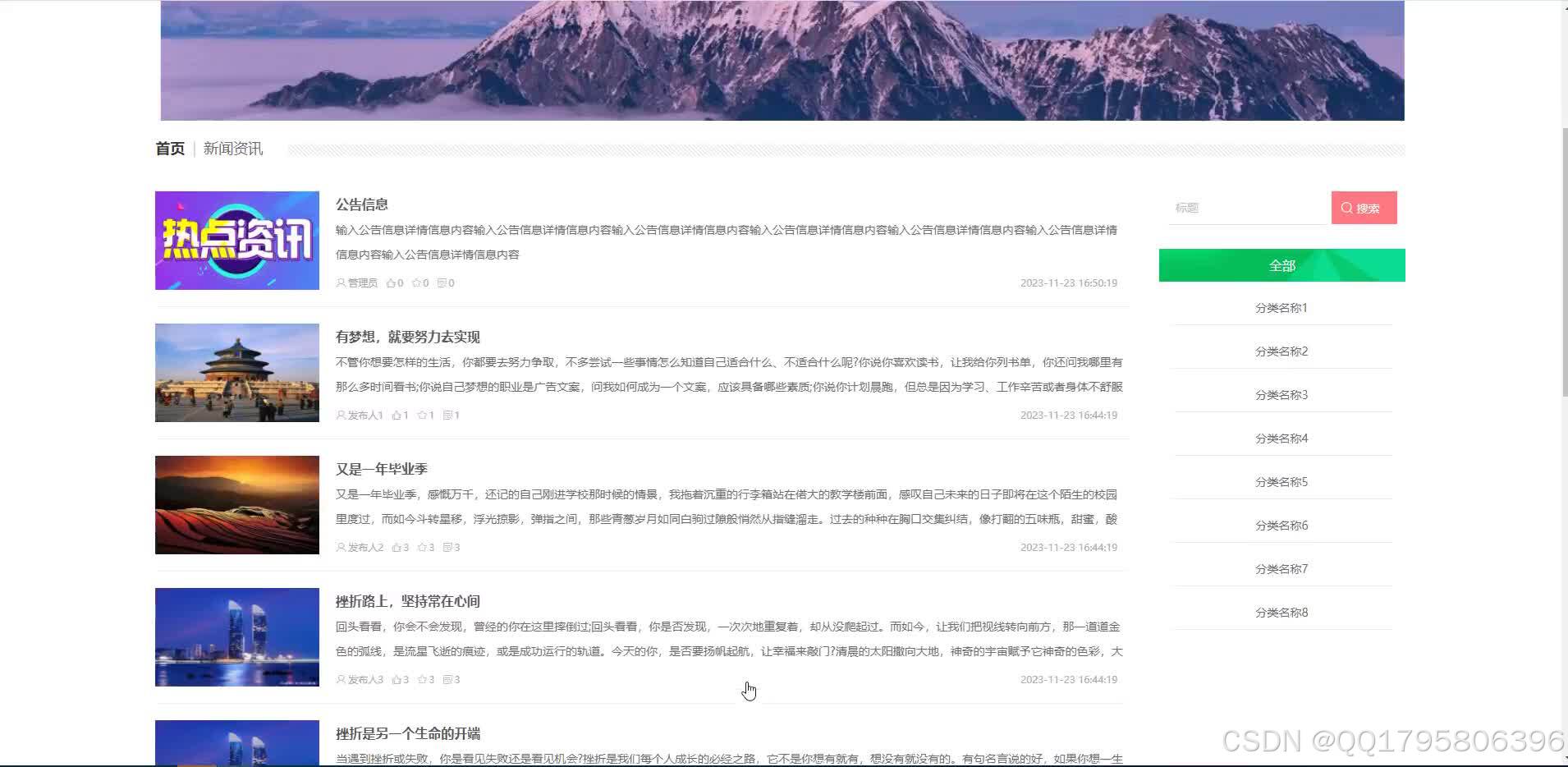Click the comment icon under 又是一年毕业季
This screenshot has height=767, width=1568.
[x=447, y=547]
